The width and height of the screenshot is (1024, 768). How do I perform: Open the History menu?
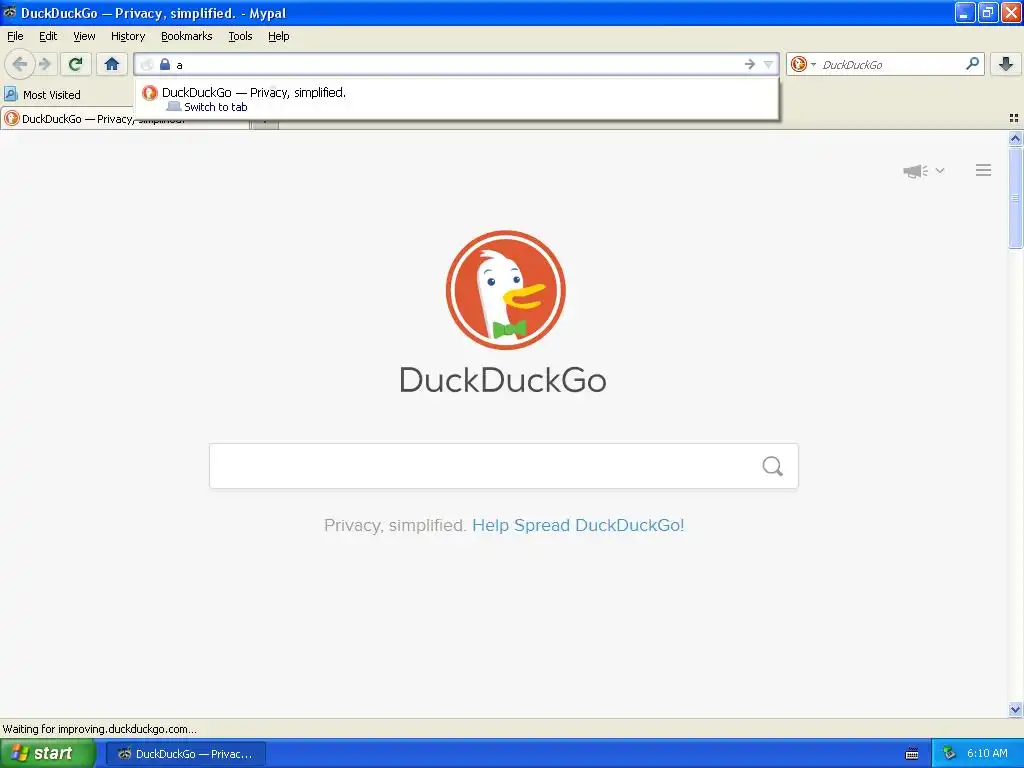tap(128, 36)
